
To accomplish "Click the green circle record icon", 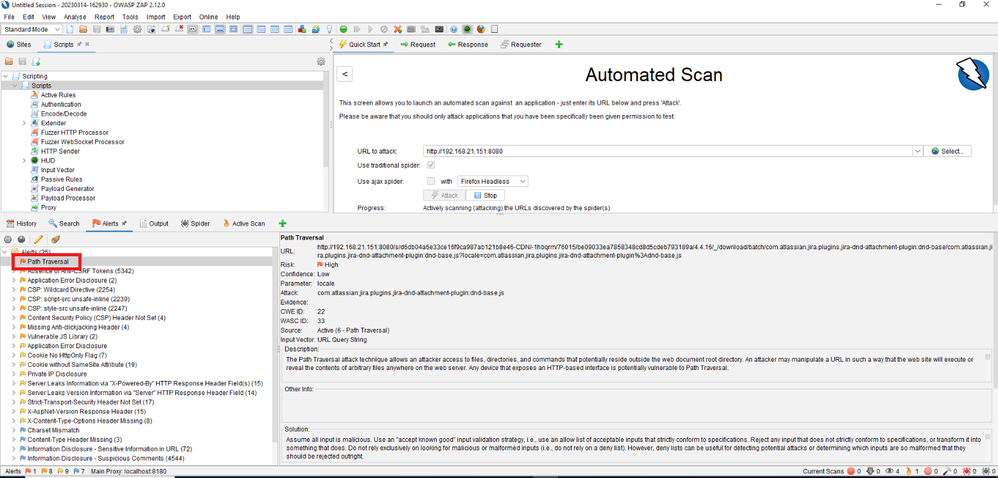I will tap(343, 29).
